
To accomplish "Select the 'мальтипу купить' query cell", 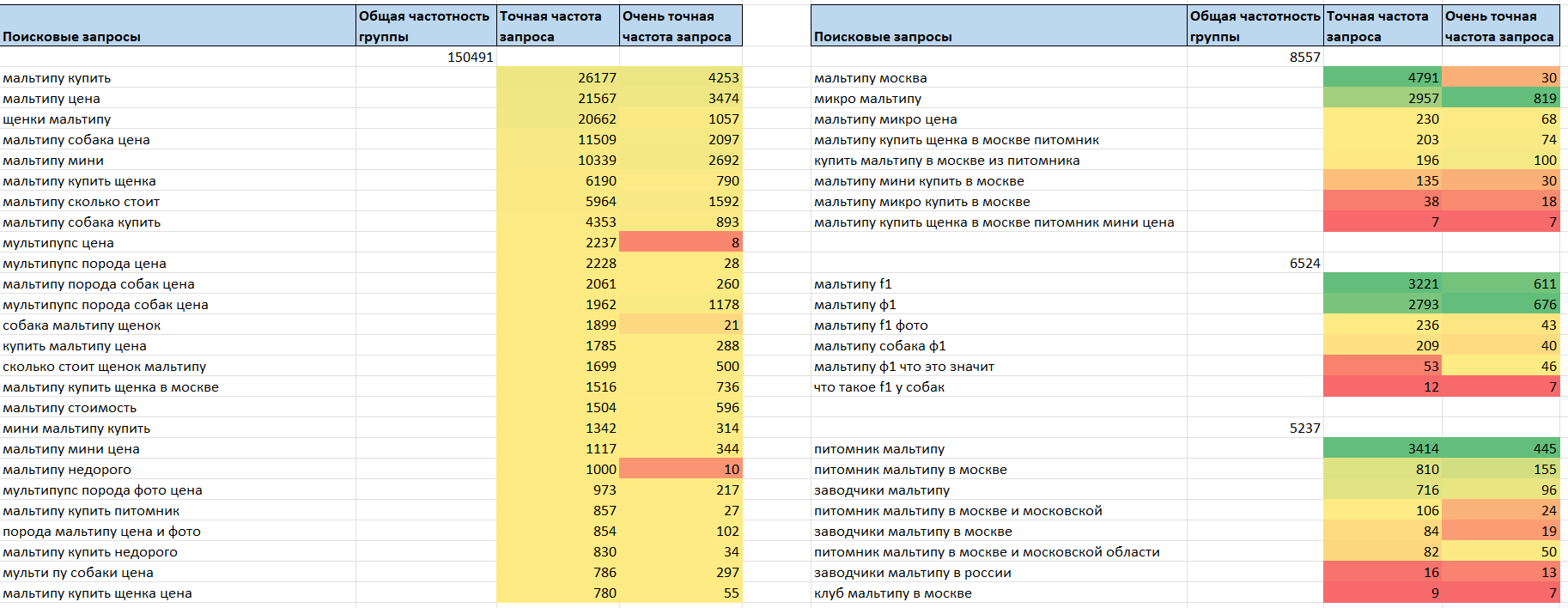I will click(x=178, y=77).
